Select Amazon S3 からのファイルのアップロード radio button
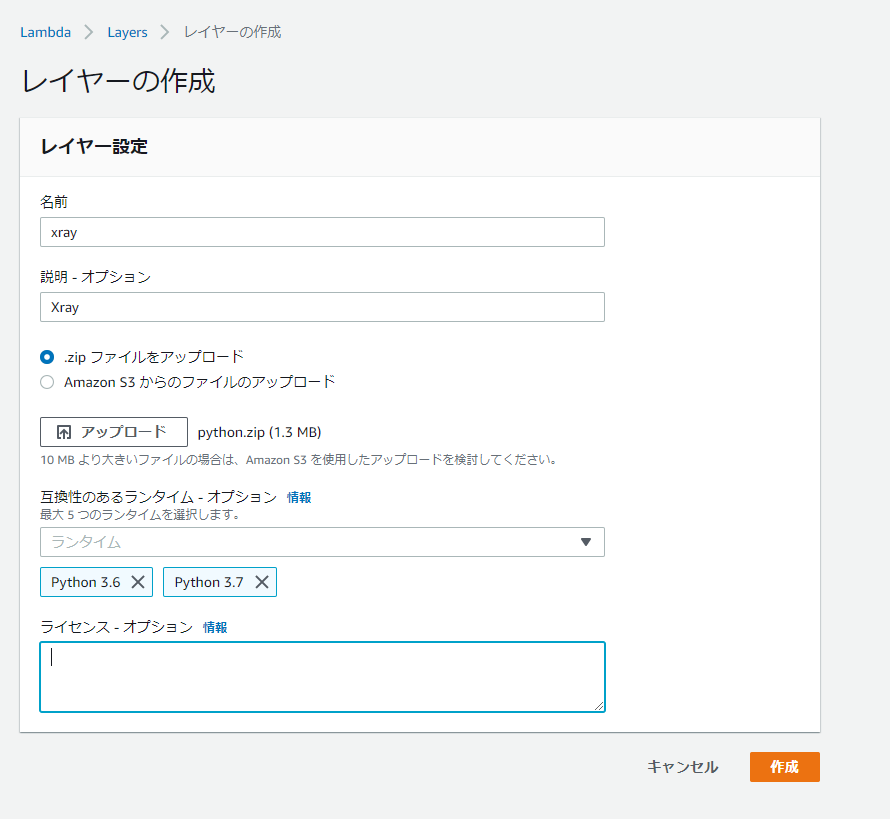Image resolution: width=890 pixels, height=819 pixels. (47, 382)
